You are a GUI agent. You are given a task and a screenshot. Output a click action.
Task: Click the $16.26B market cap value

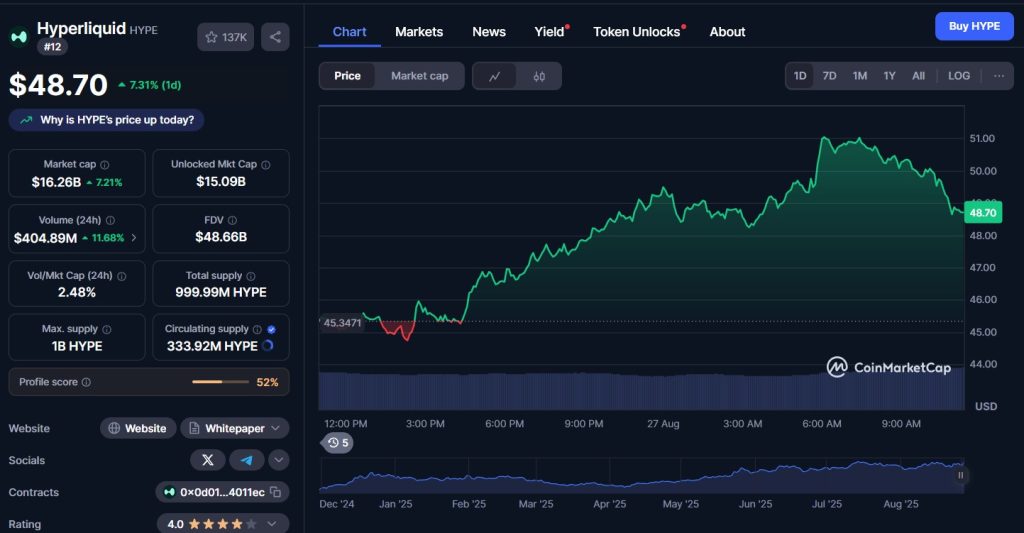(56, 182)
